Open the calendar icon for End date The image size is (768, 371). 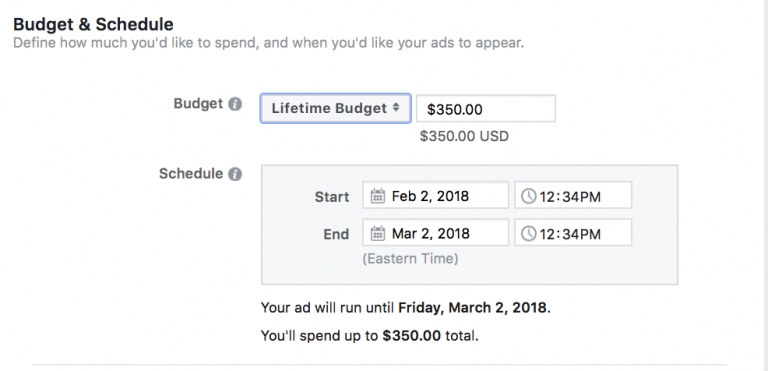pos(377,233)
